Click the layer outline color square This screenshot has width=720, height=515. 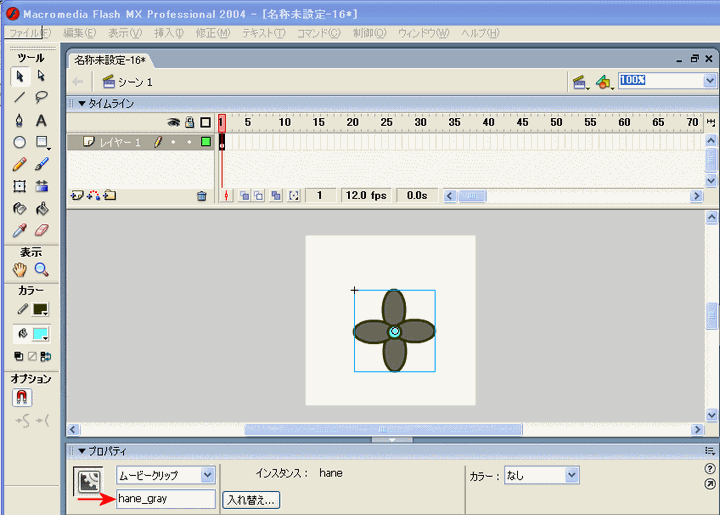[x=206, y=142]
